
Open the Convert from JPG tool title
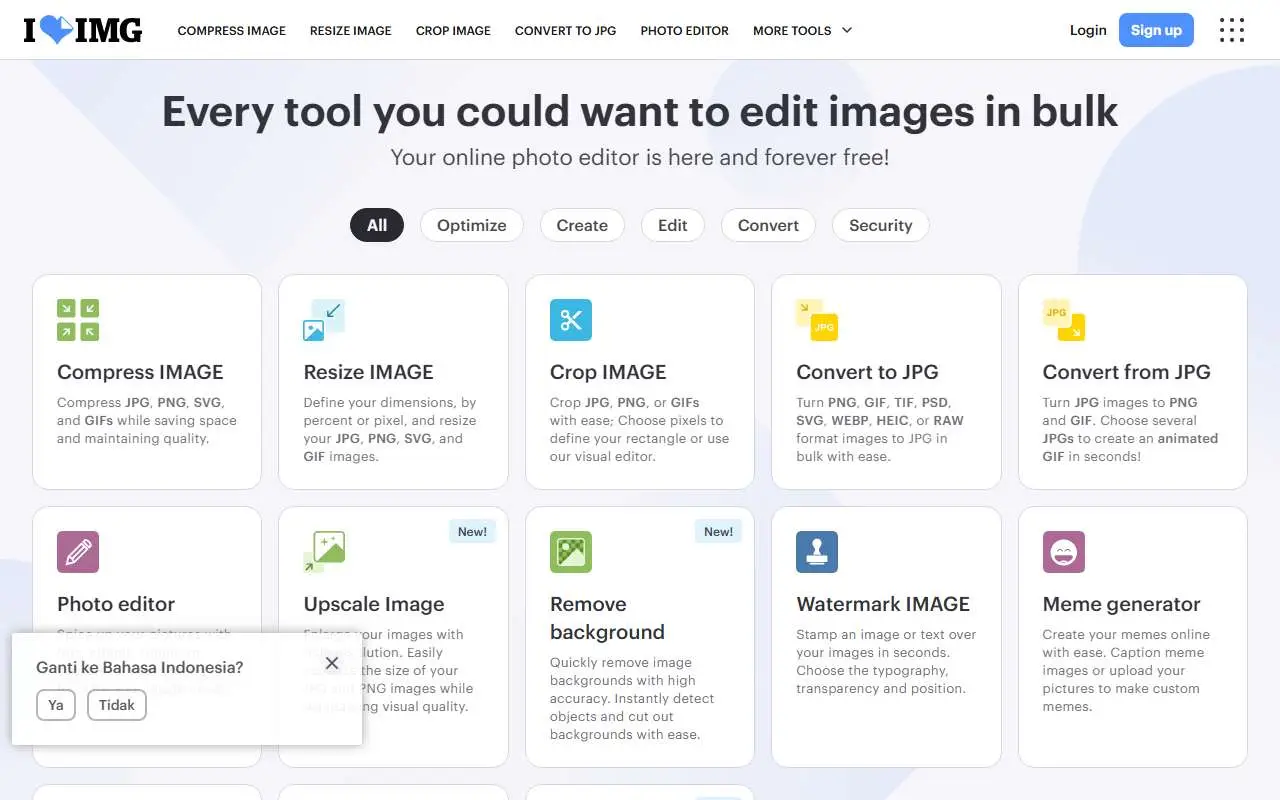(x=1127, y=372)
